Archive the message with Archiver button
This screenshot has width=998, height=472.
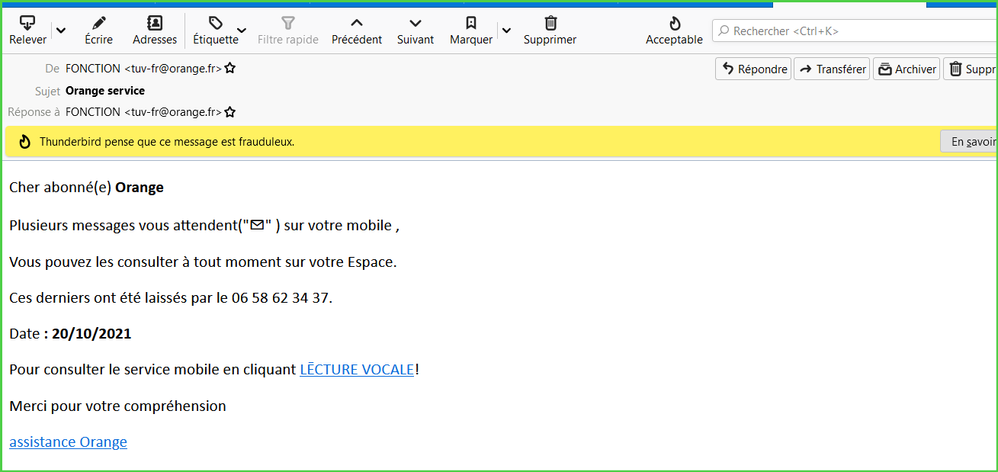tap(906, 69)
